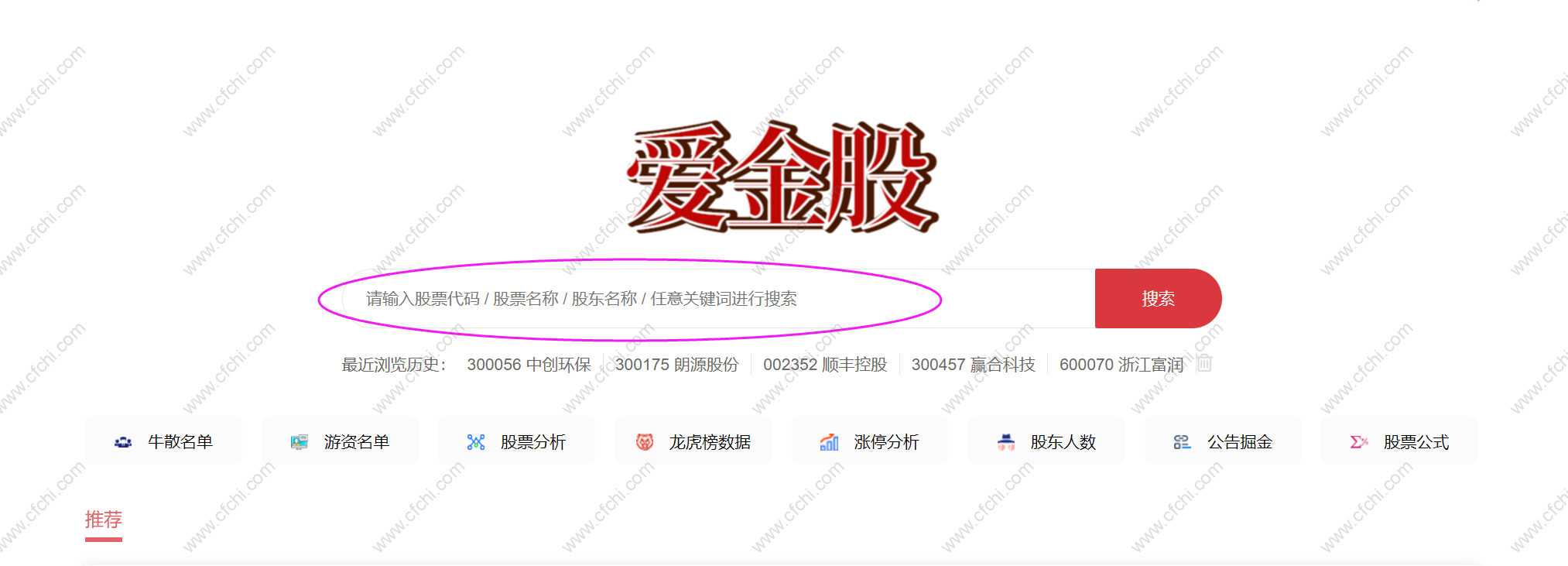Click the 牛散名单 people icon

click(123, 442)
